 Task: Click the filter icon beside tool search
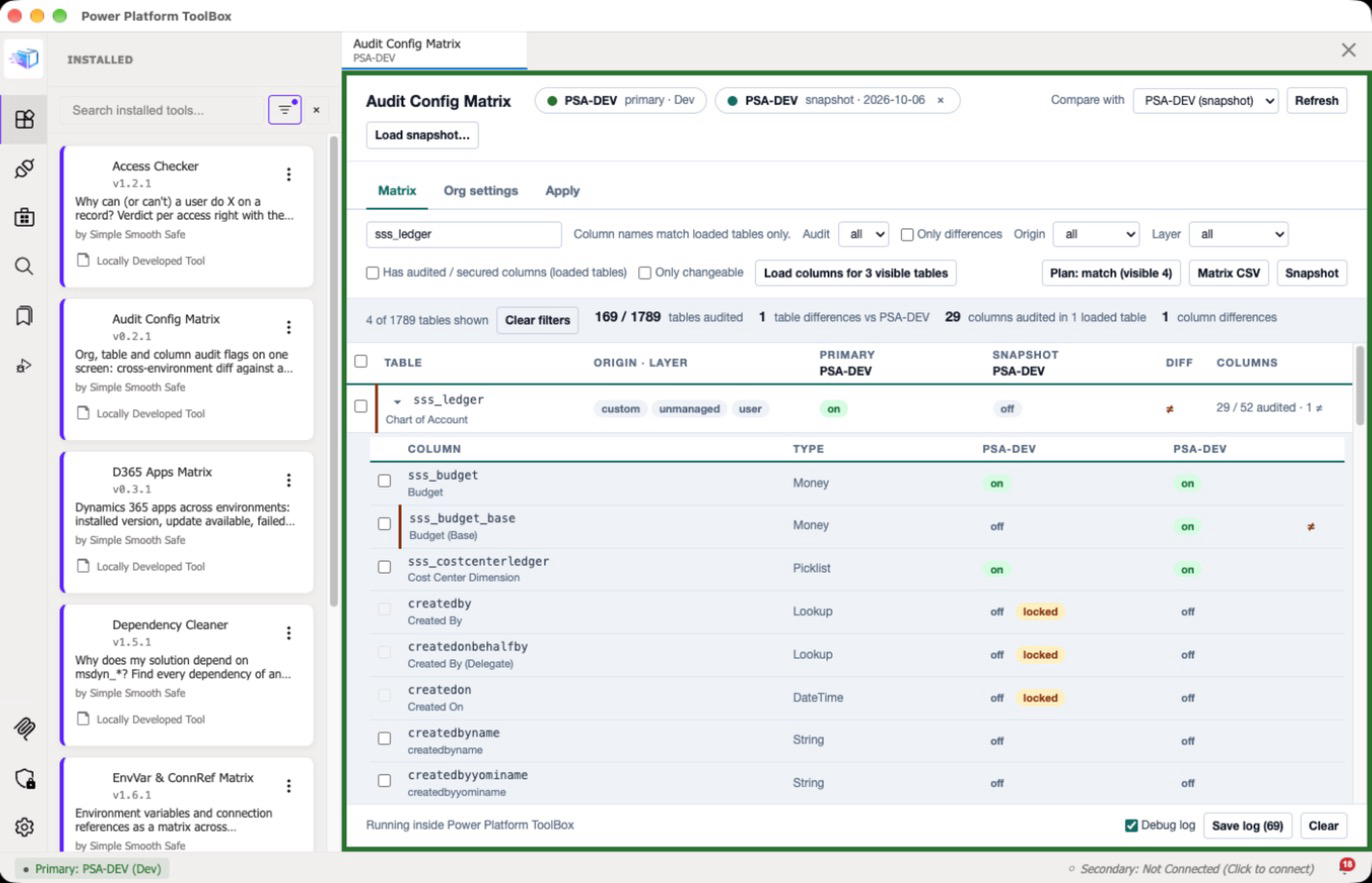(285, 109)
